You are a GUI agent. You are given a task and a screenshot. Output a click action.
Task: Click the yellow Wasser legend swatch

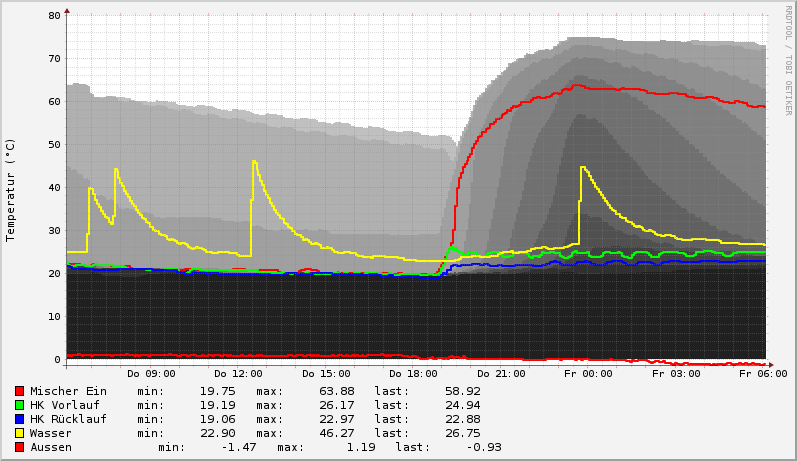pos(19,433)
